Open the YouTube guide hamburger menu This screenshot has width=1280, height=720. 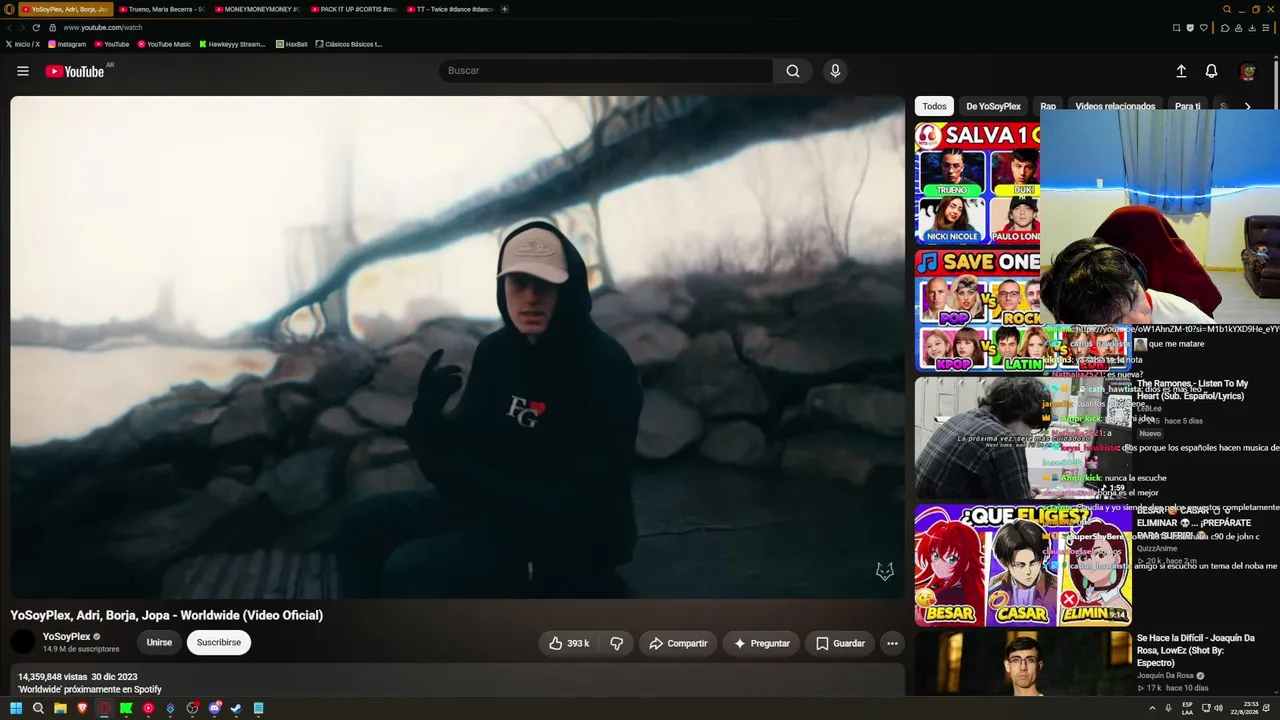point(23,71)
